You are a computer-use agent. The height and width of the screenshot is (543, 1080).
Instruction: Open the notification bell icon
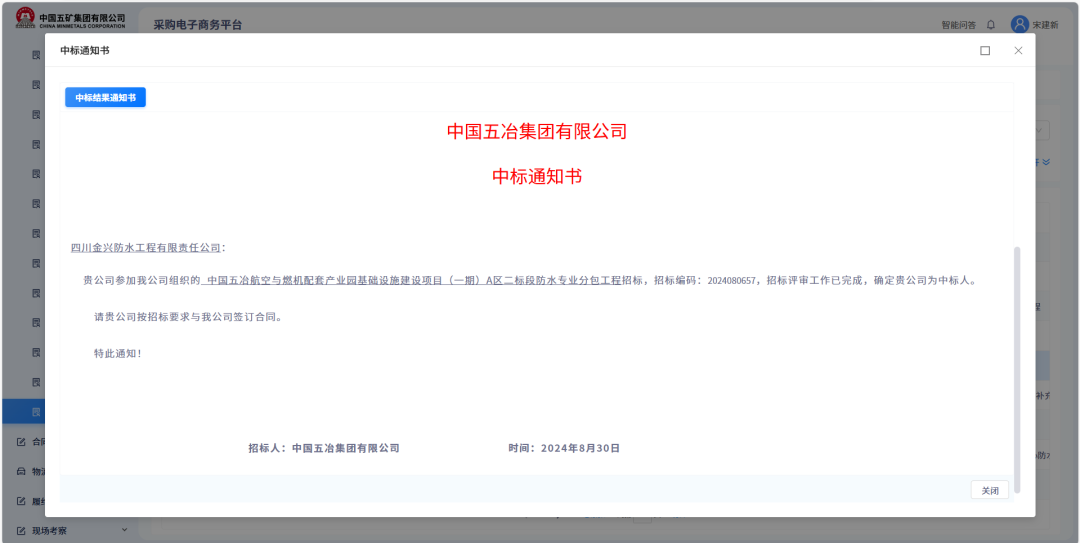991,25
